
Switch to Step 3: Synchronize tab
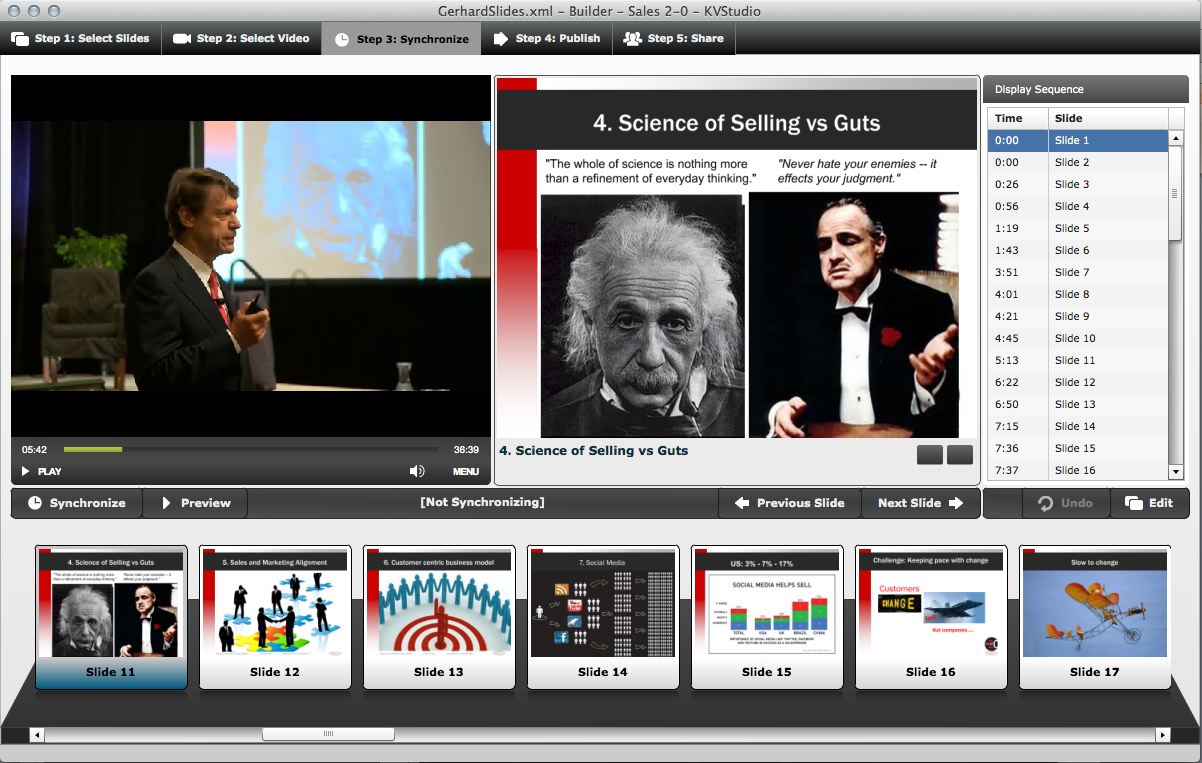coord(401,39)
